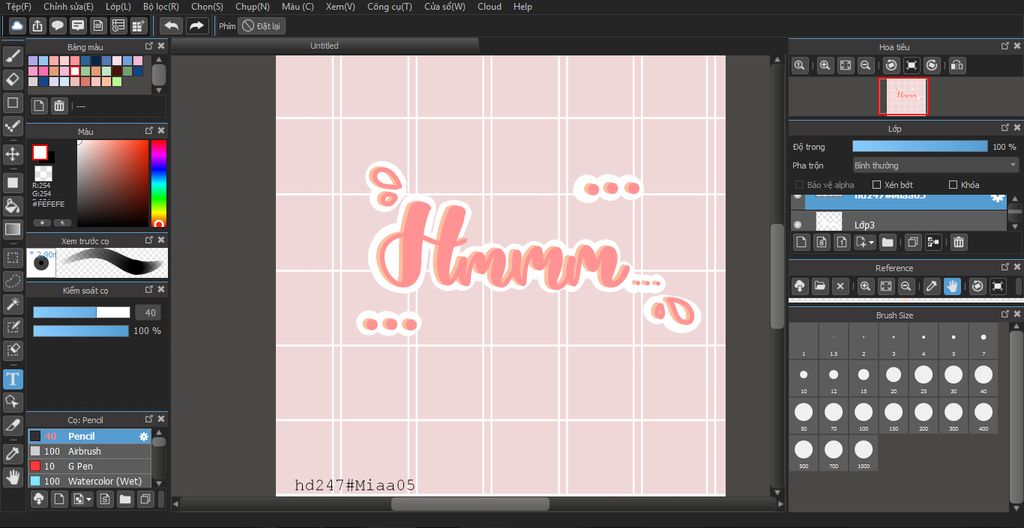The height and width of the screenshot is (528, 1024).
Task: Pop out the Lớp layer panel
Action: point(1005,128)
